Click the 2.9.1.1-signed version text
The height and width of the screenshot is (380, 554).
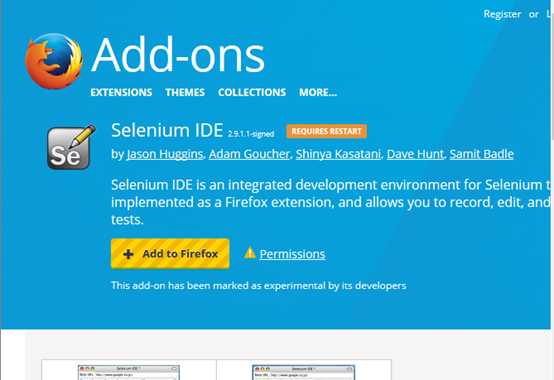point(251,134)
